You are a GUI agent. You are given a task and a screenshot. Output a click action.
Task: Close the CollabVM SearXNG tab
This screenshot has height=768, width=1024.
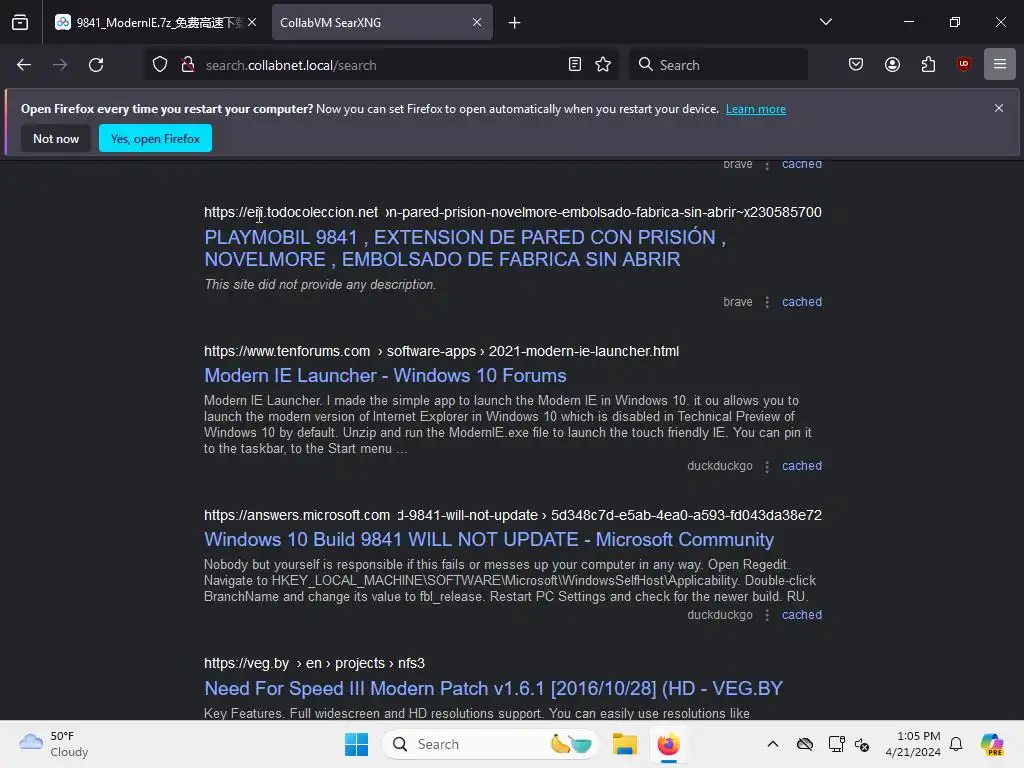point(477,22)
